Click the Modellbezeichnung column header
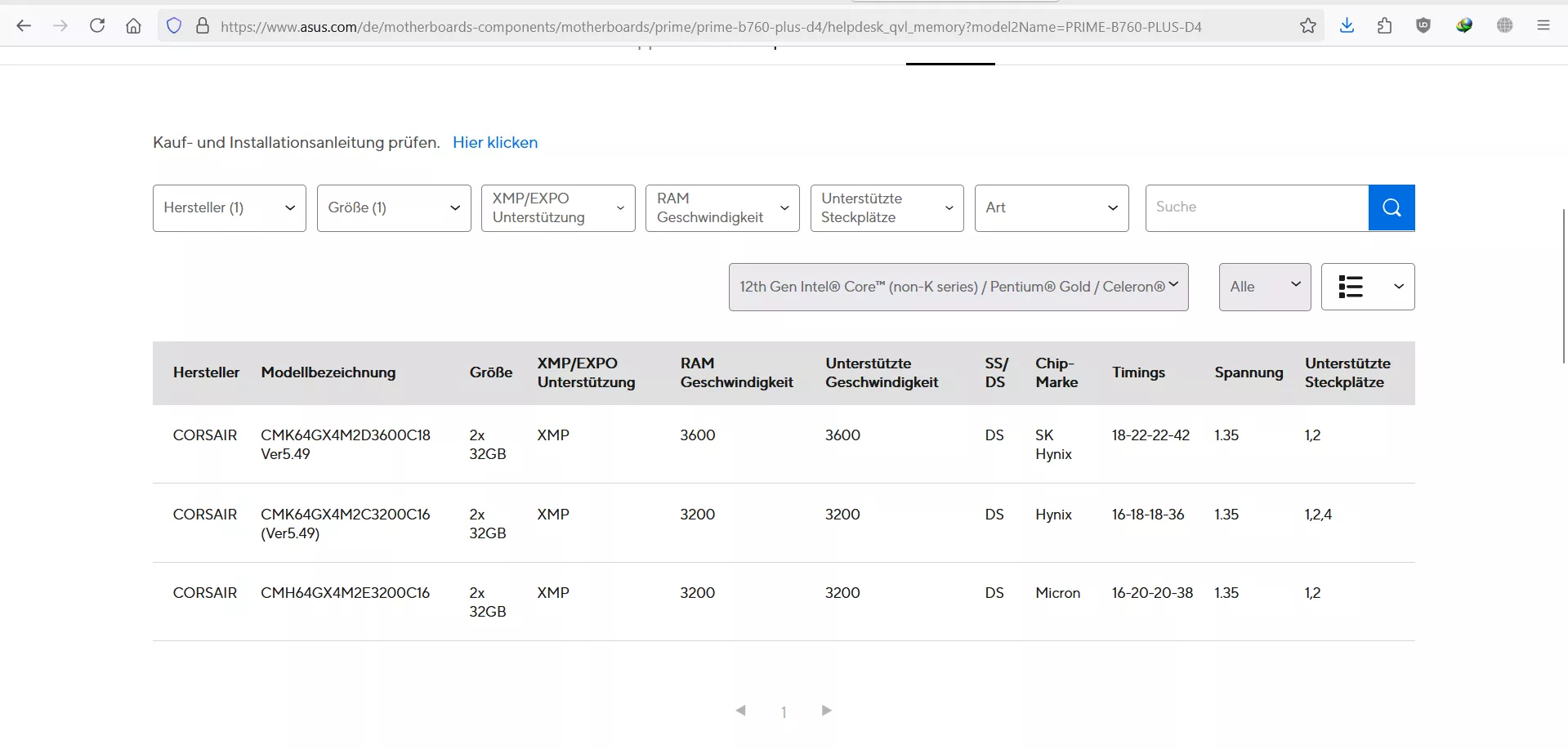1568x749 pixels. point(328,372)
